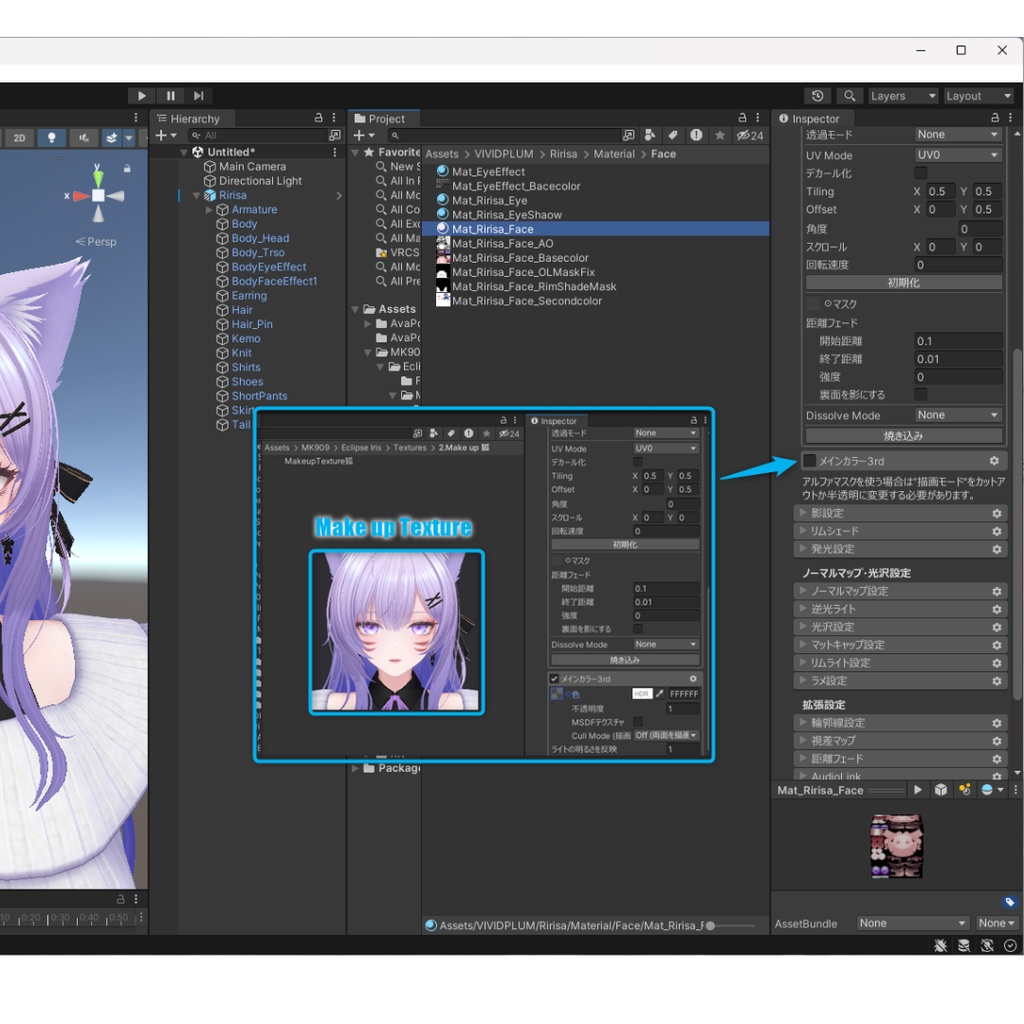Toggle scene lighting bulb icon
The height and width of the screenshot is (1024, 1024).
[x=52, y=138]
